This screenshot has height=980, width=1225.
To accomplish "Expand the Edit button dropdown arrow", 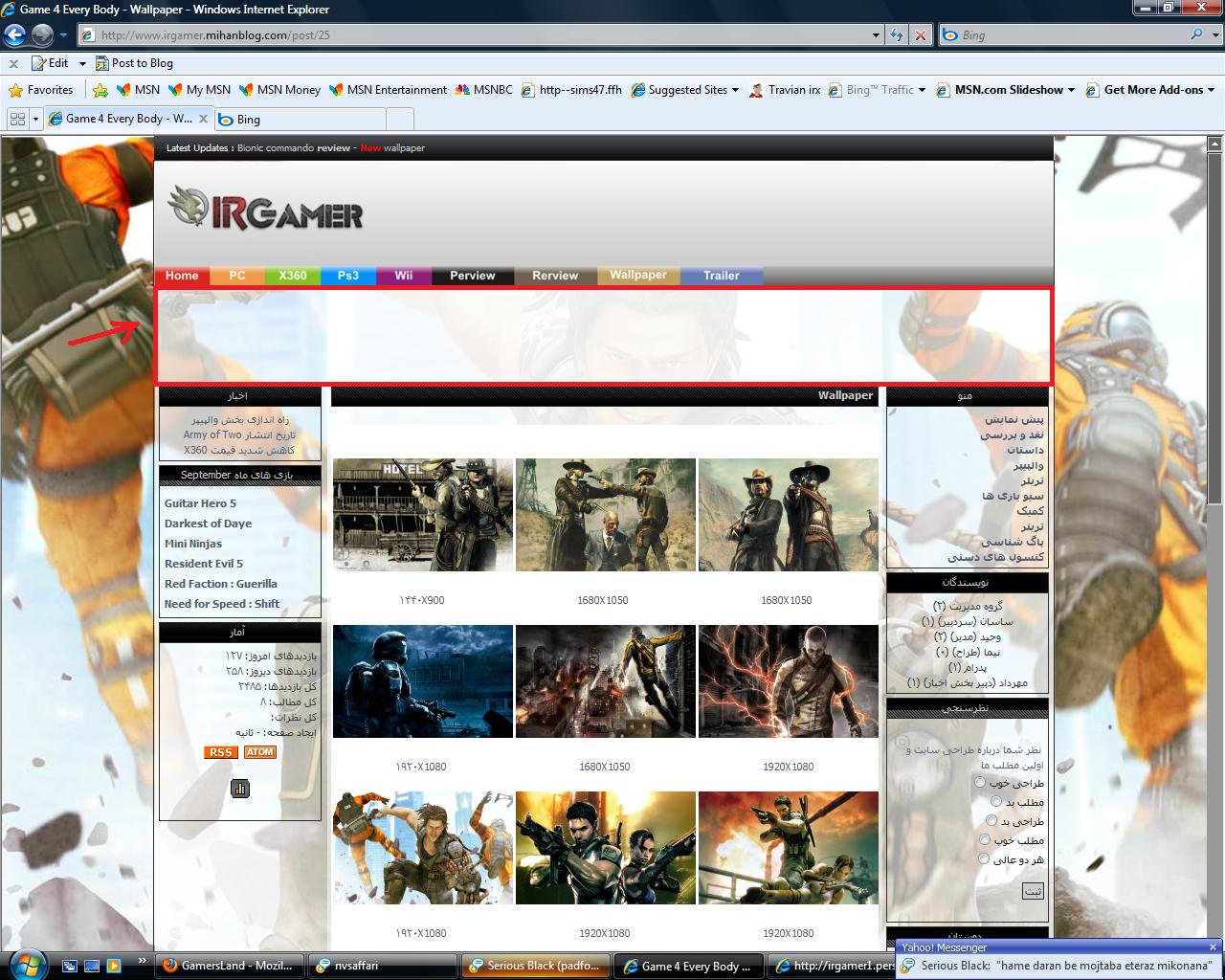I will tap(82, 63).
